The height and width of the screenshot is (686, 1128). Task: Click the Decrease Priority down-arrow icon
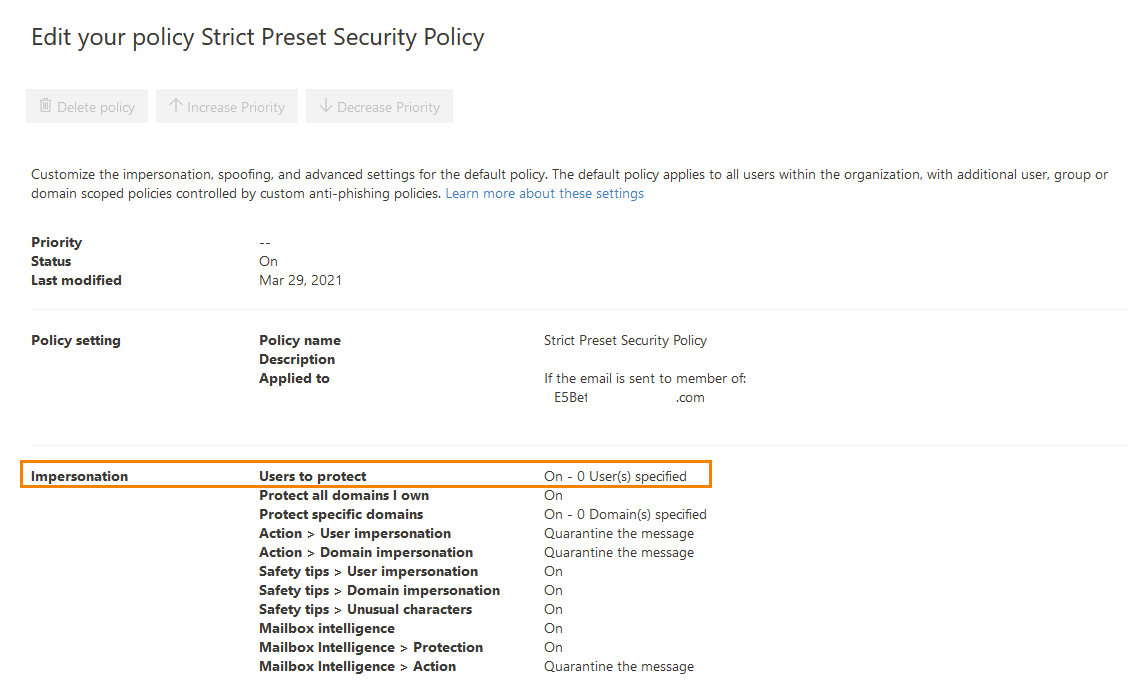327,106
